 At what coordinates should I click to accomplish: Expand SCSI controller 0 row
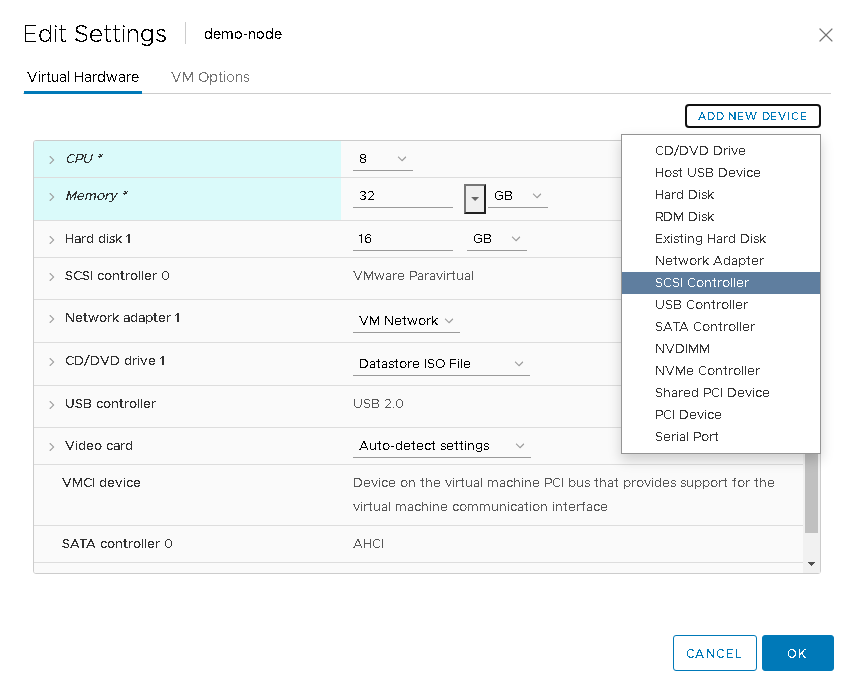[52, 276]
